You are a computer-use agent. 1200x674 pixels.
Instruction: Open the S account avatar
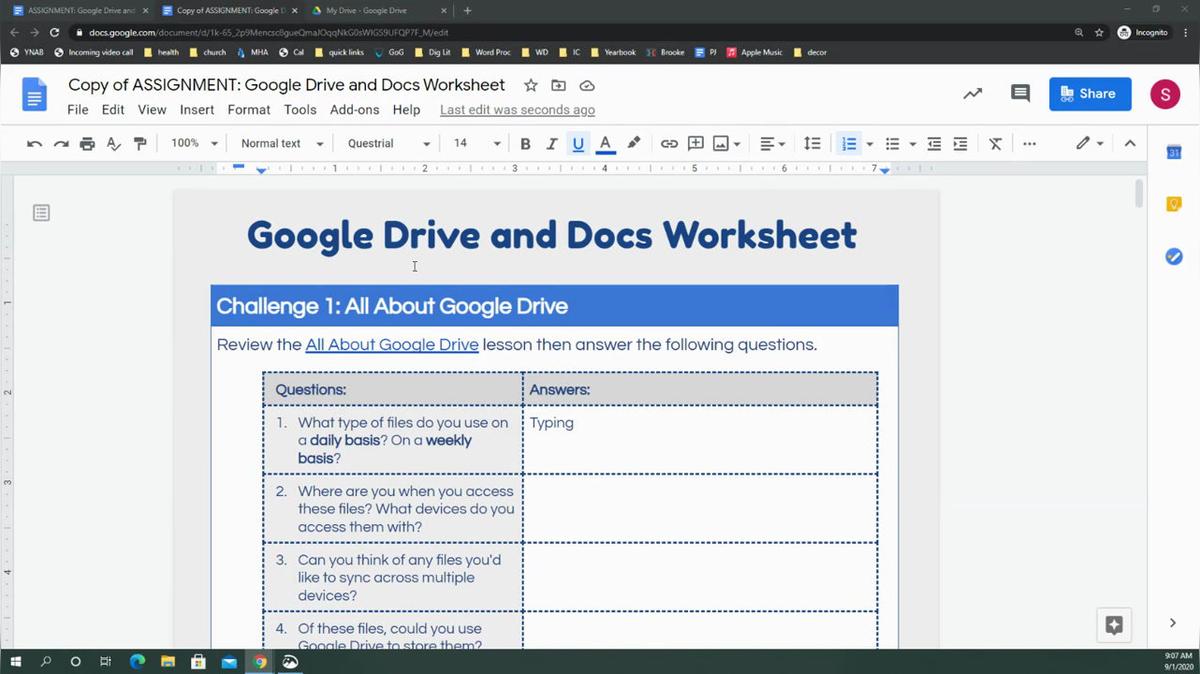coord(1164,94)
